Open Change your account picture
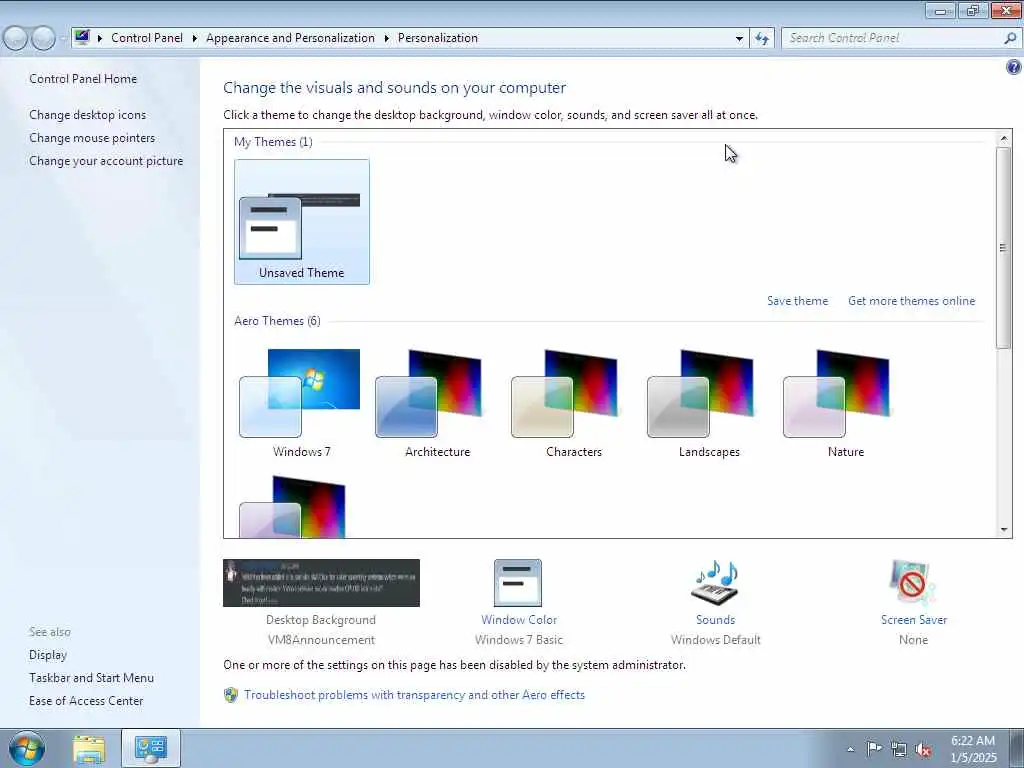This screenshot has width=1024, height=768. click(106, 161)
